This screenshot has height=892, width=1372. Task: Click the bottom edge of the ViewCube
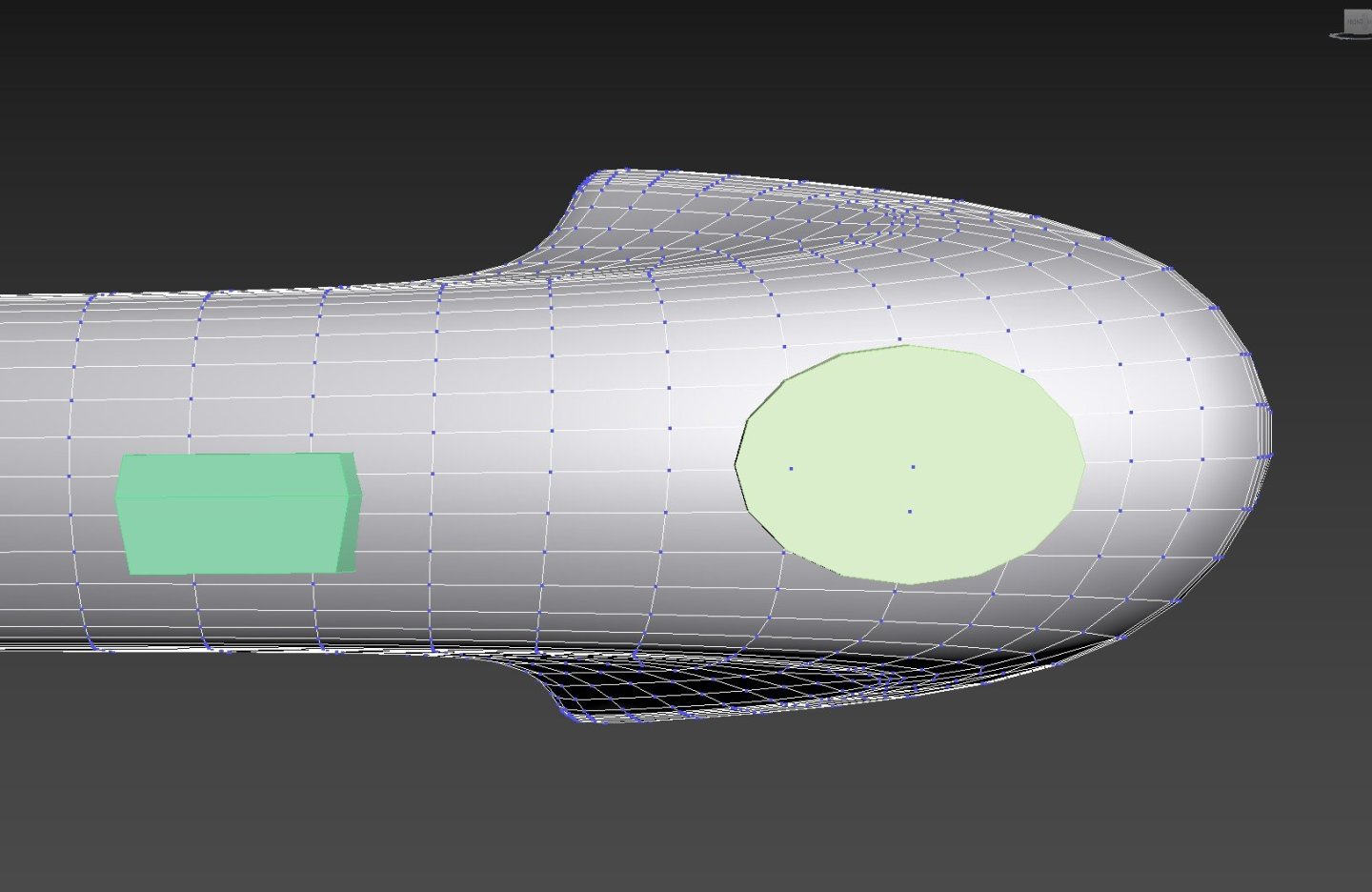pos(1358,33)
